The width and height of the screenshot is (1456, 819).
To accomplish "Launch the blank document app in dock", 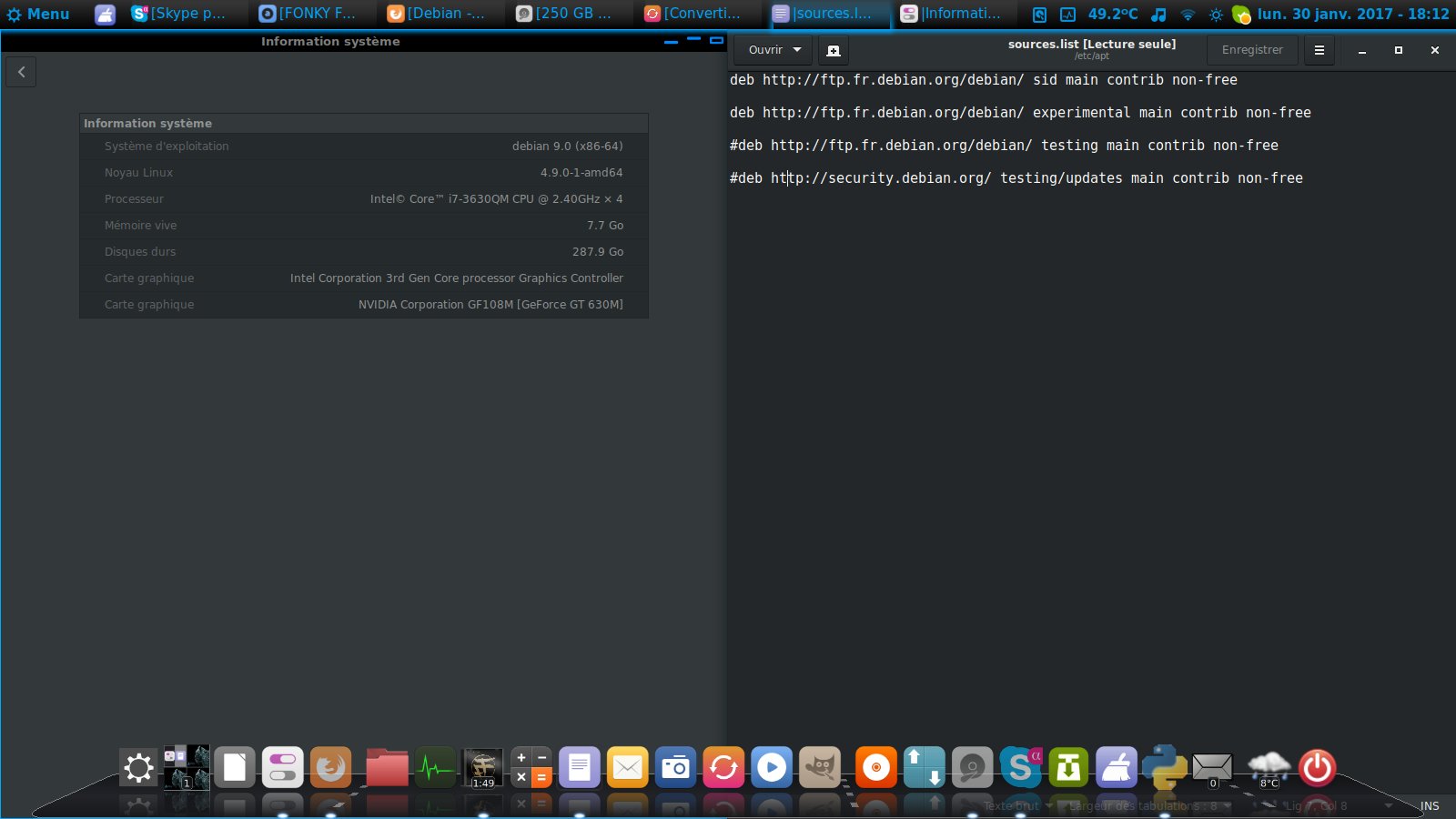I will [235, 768].
